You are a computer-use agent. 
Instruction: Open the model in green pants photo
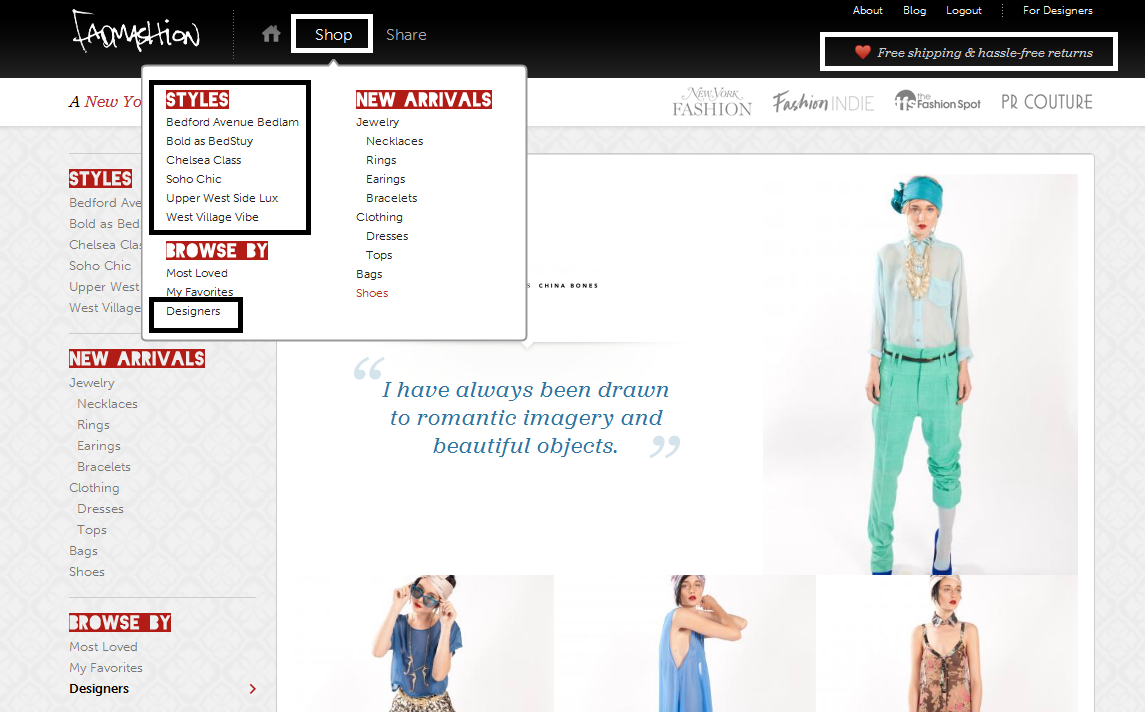point(920,374)
